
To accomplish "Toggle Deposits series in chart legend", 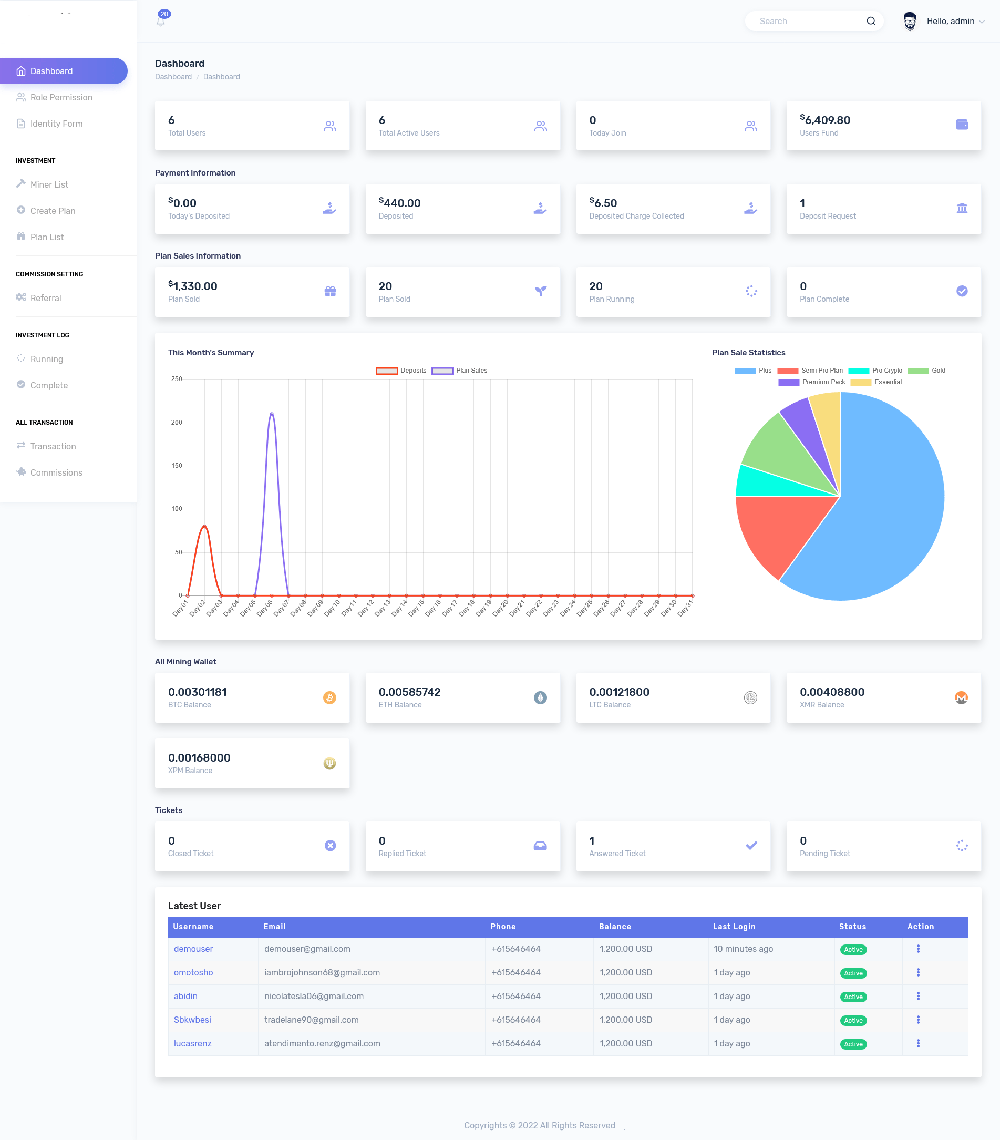I will [400, 371].
